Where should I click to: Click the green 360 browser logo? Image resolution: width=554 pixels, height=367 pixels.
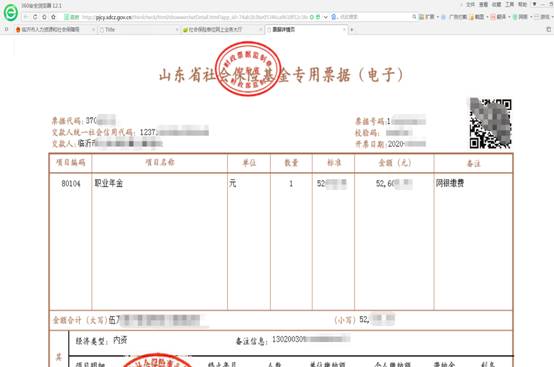[x=11, y=13]
